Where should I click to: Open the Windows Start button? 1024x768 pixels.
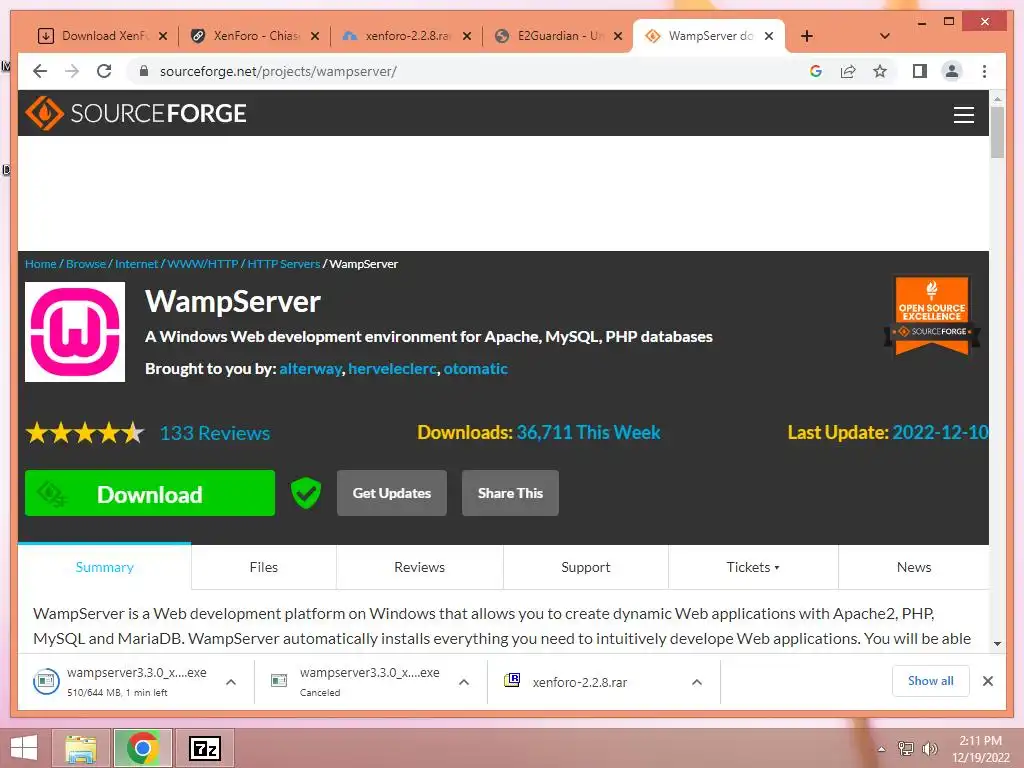24,748
